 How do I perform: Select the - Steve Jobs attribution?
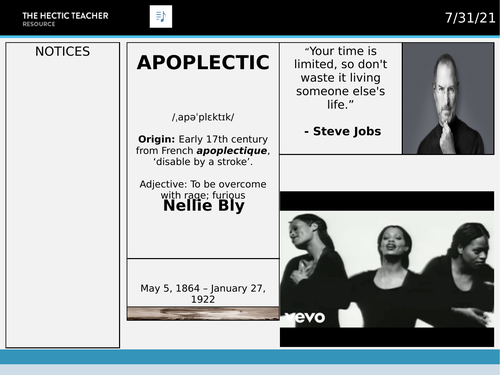[x=342, y=131]
